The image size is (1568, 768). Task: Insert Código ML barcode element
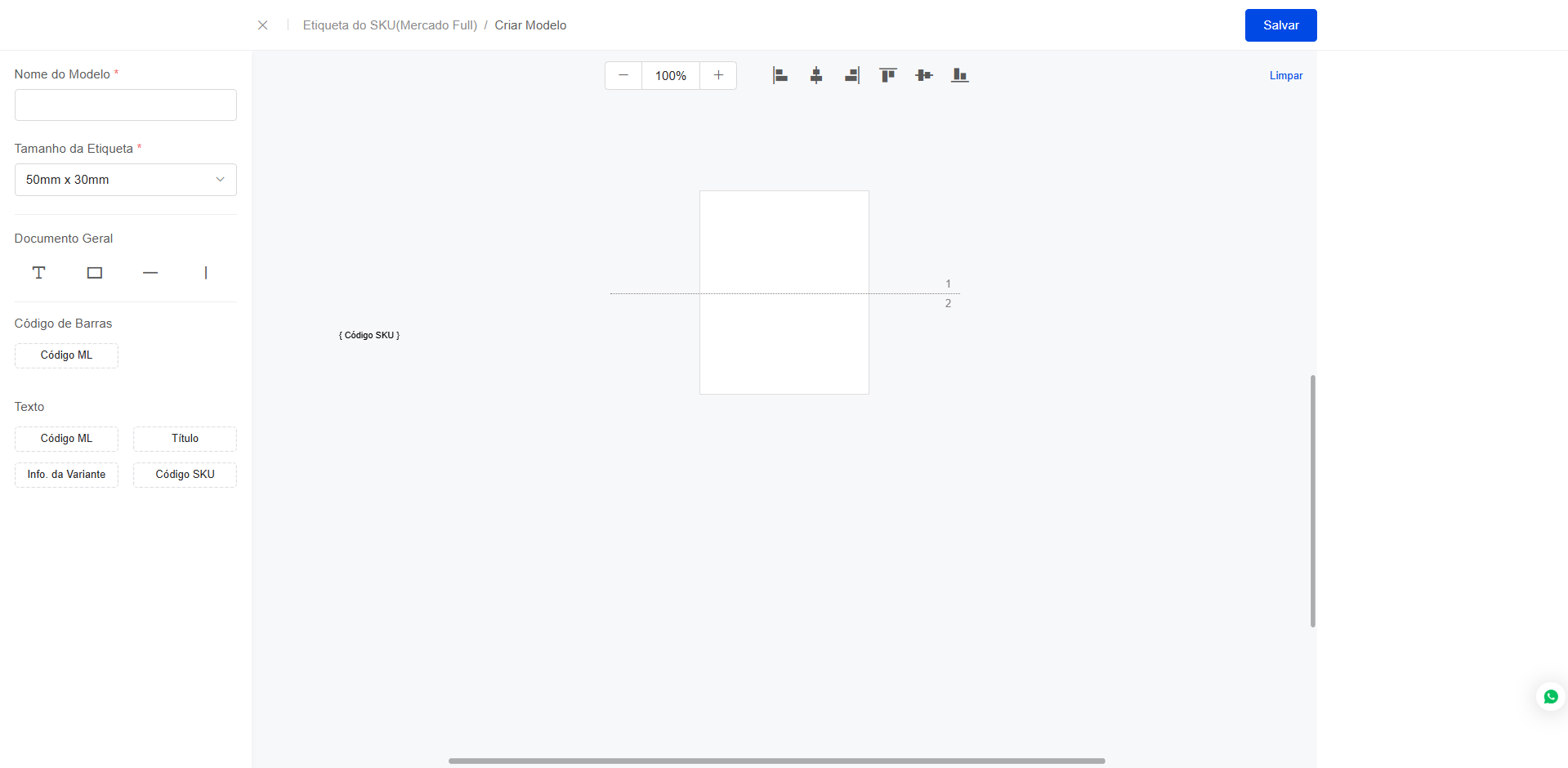pos(66,355)
